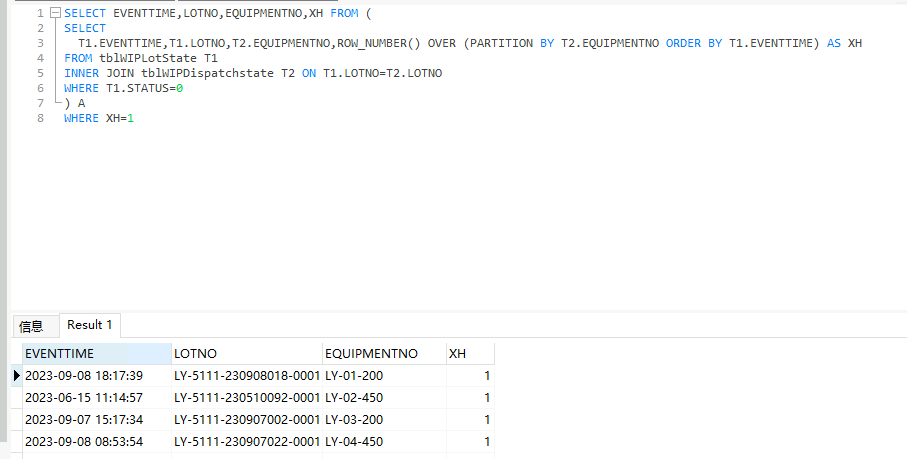
Task: Select cell LY-5111-230510092-0001
Action: pos(247,398)
